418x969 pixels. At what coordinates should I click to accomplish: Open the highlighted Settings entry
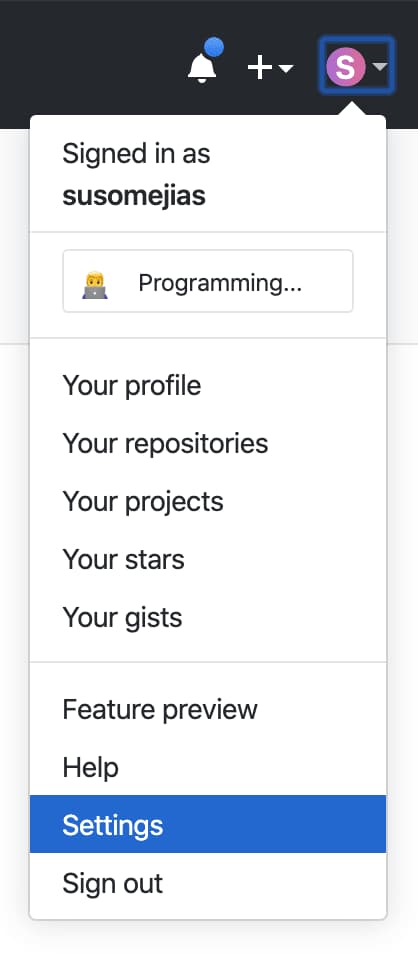(208, 824)
